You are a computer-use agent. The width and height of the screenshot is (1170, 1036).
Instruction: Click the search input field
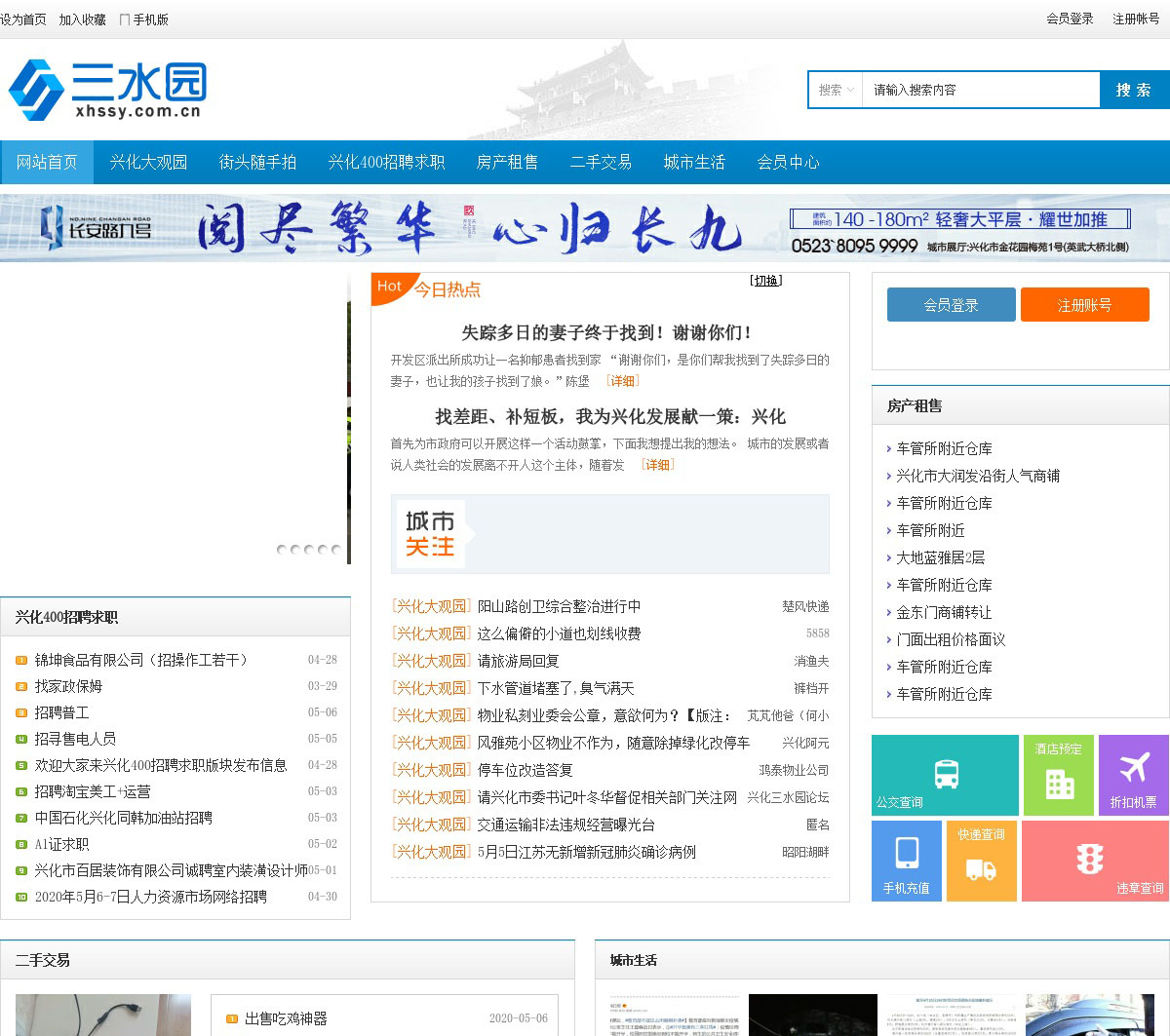click(980, 90)
